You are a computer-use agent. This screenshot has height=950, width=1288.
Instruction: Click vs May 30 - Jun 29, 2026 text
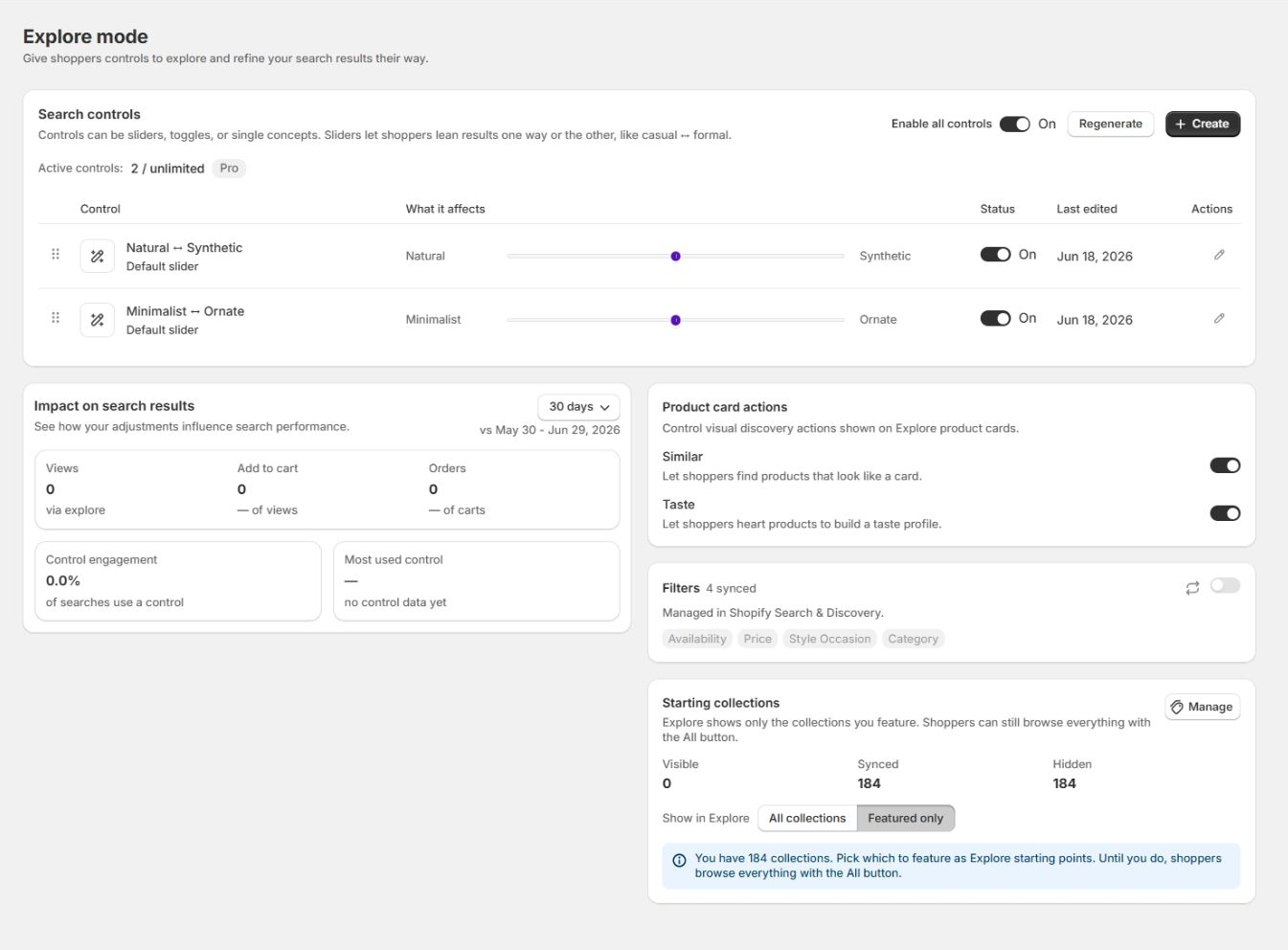click(550, 430)
